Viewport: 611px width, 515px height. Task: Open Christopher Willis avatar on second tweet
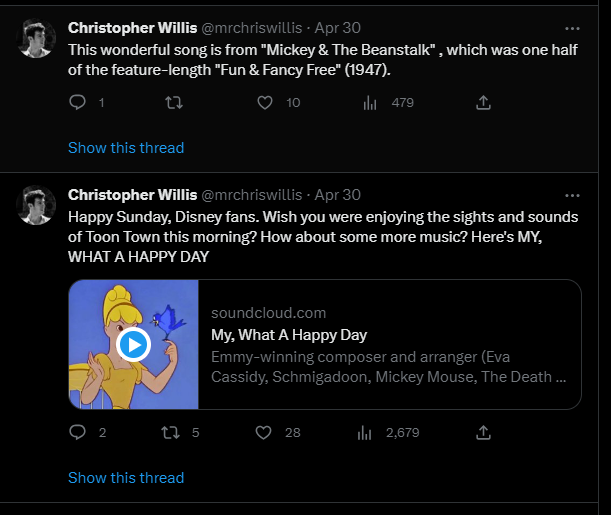click(36, 205)
